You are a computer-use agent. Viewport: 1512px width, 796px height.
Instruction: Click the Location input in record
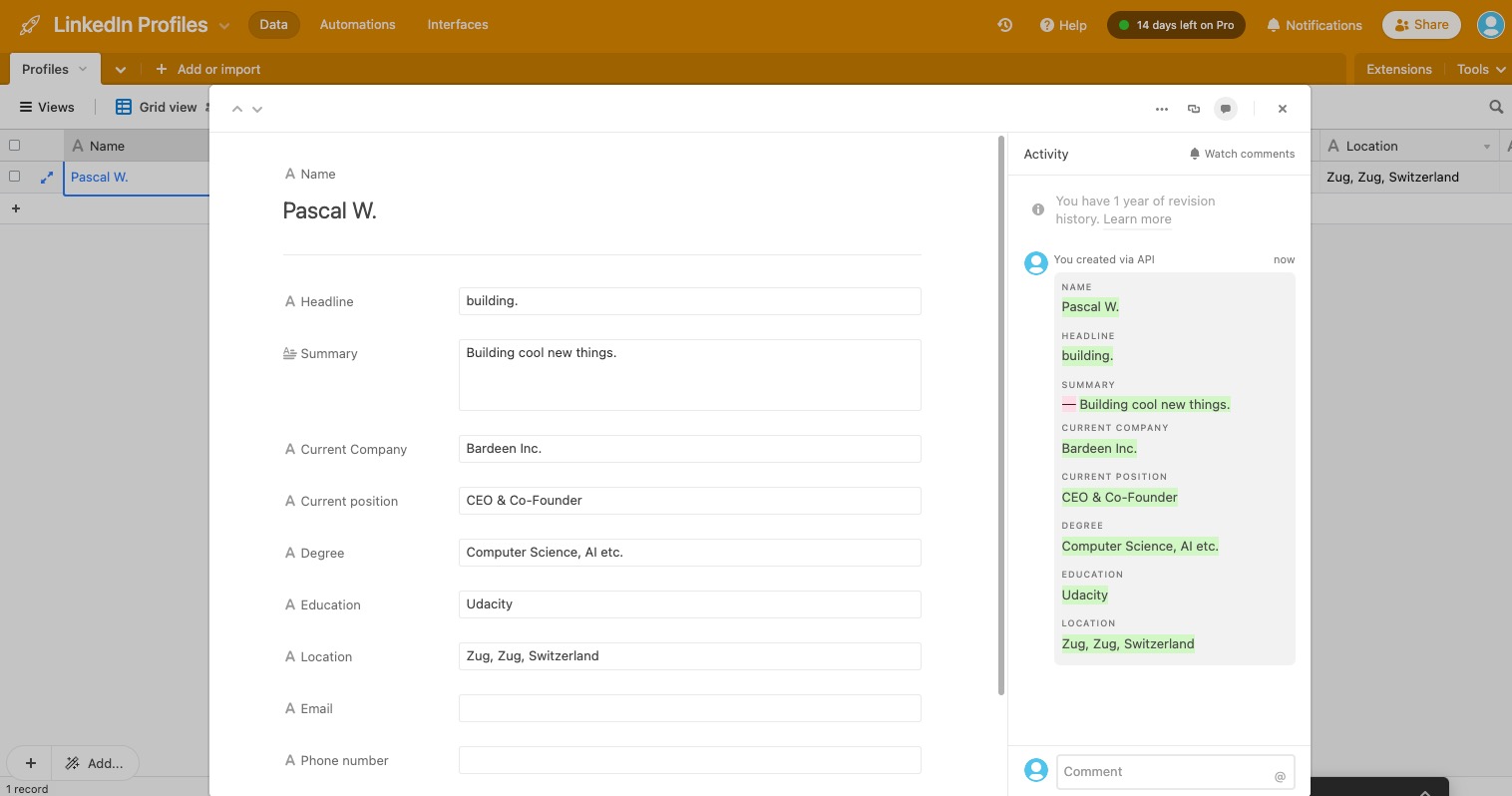coord(689,656)
